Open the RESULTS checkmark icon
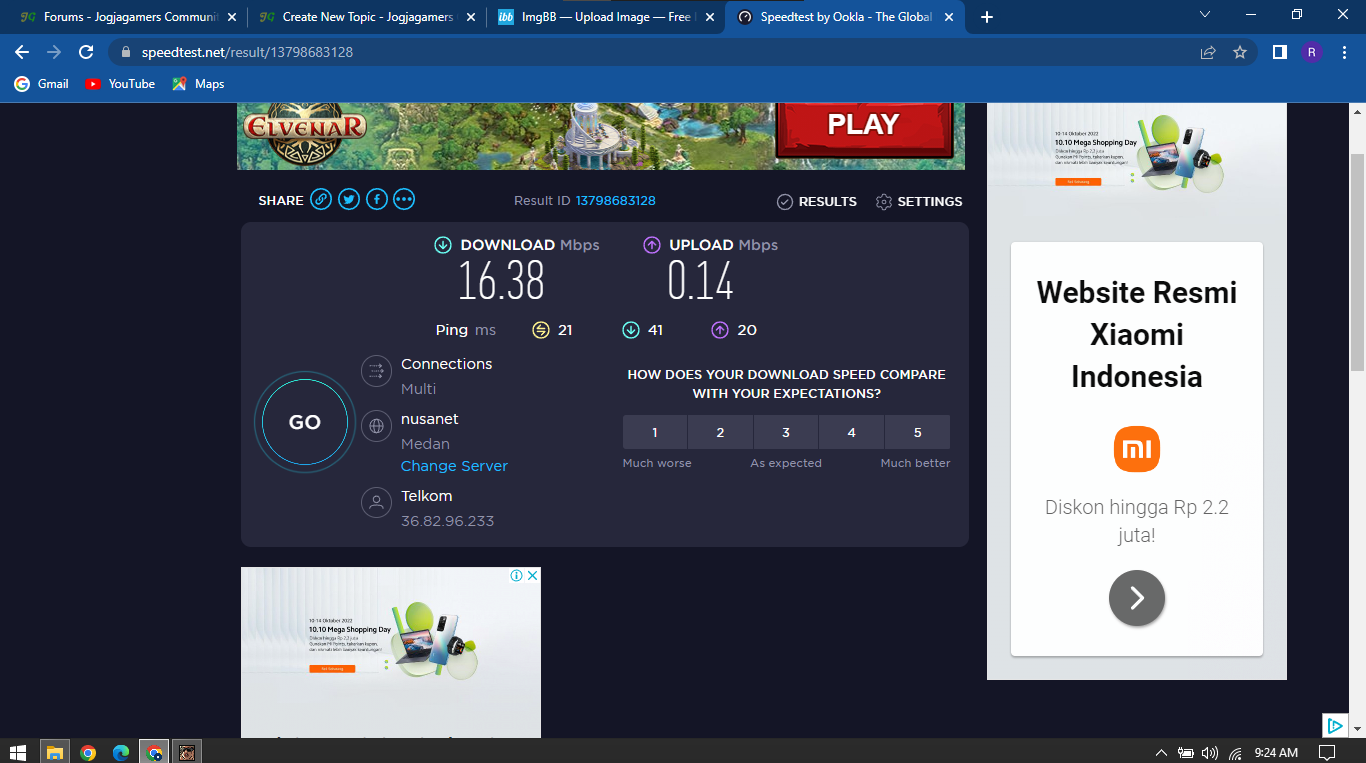 coord(785,202)
